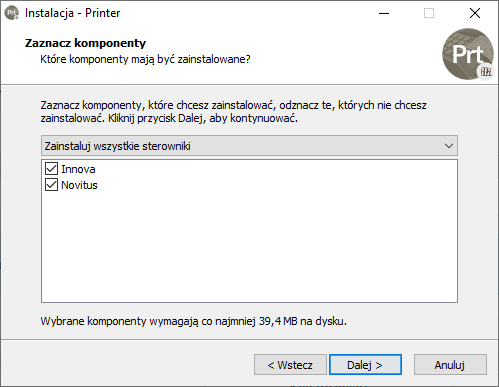
Task: Close the installer with the X icon
Action: click(x=475, y=13)
